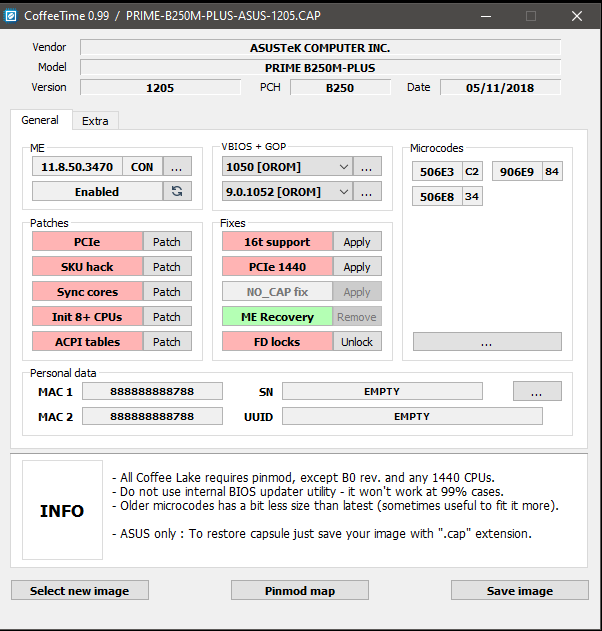Click the ellipsis button beside VBIOS 1050
This screenshot has height=631, width=602.
pos(367,167)
